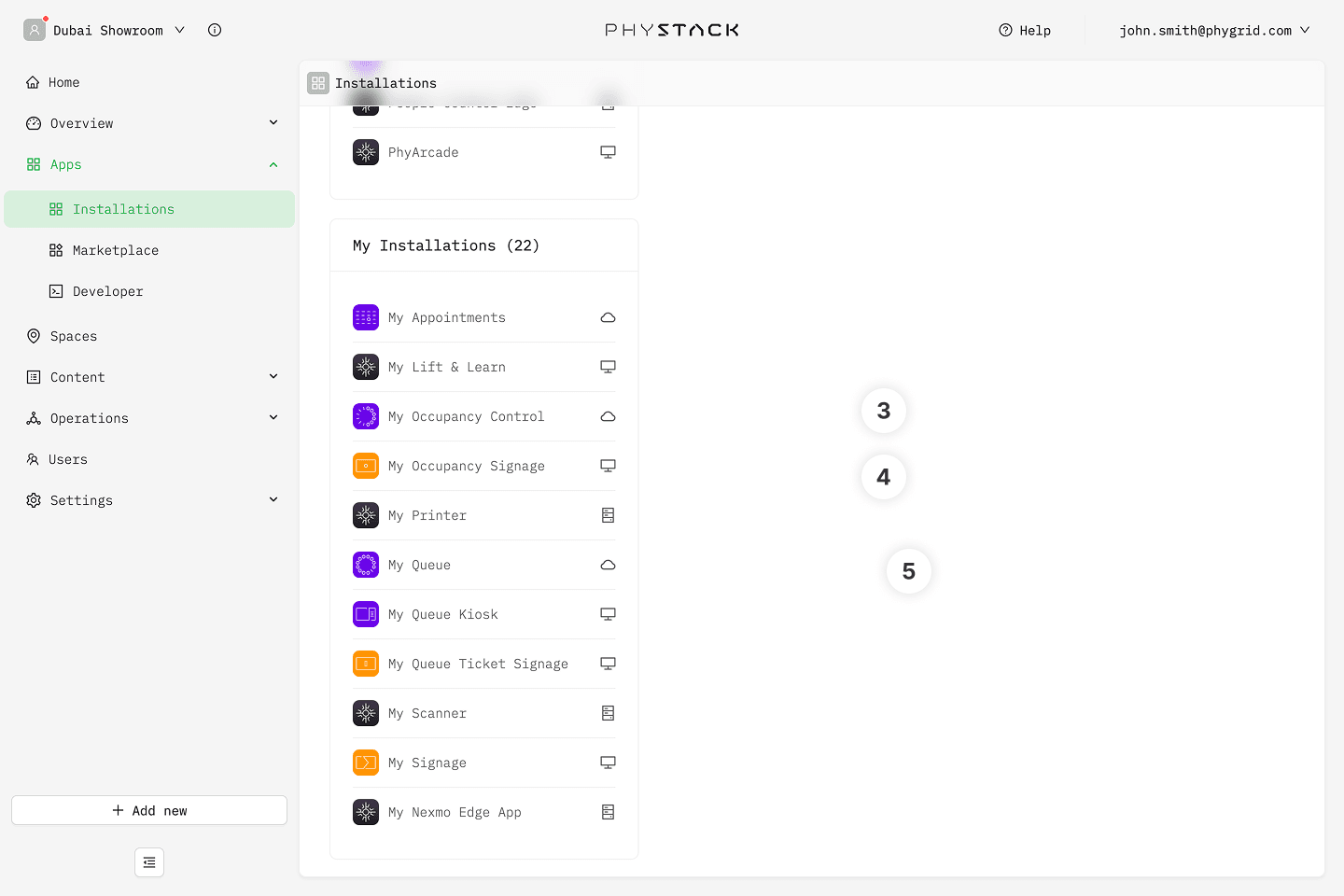Click screen icon on PhyArcade row
The width and height of the screenshot is (1344, 896).
pyautogui.click(x=608, y=152)
